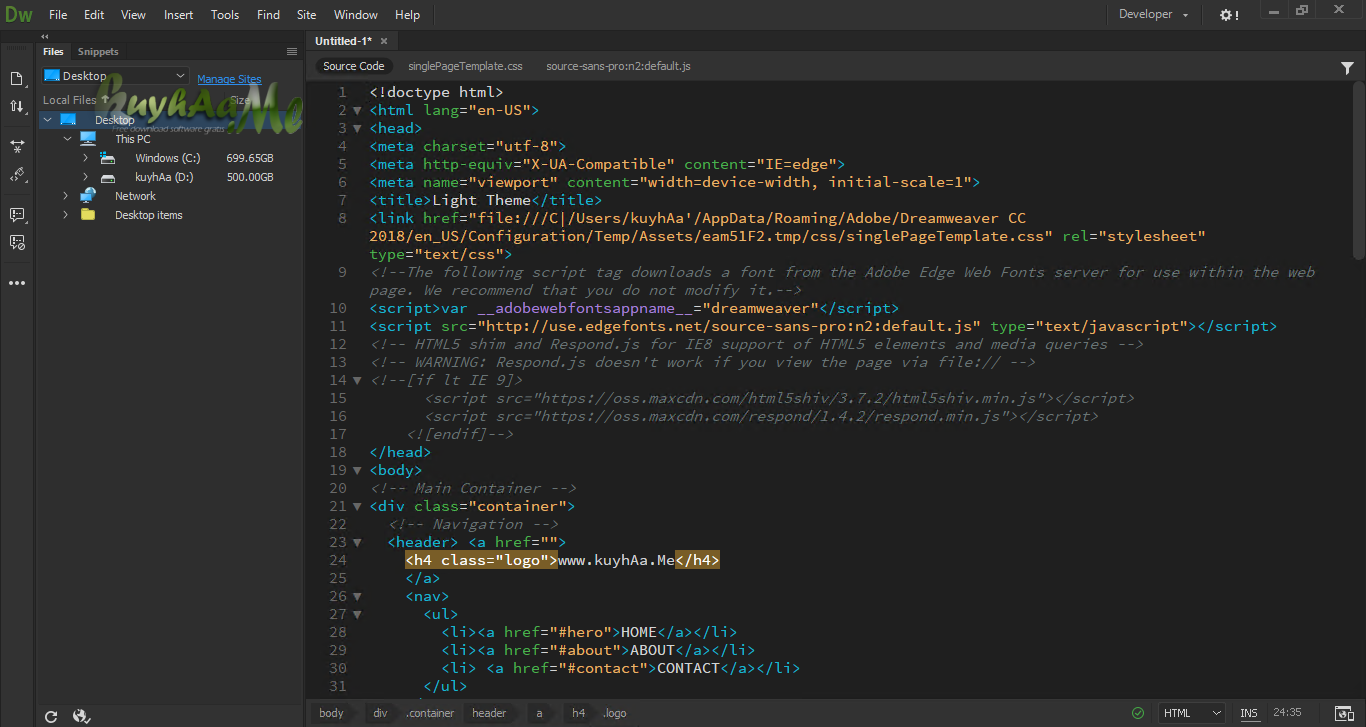Collapse the Desktop tree root

[x=47, y=120]
